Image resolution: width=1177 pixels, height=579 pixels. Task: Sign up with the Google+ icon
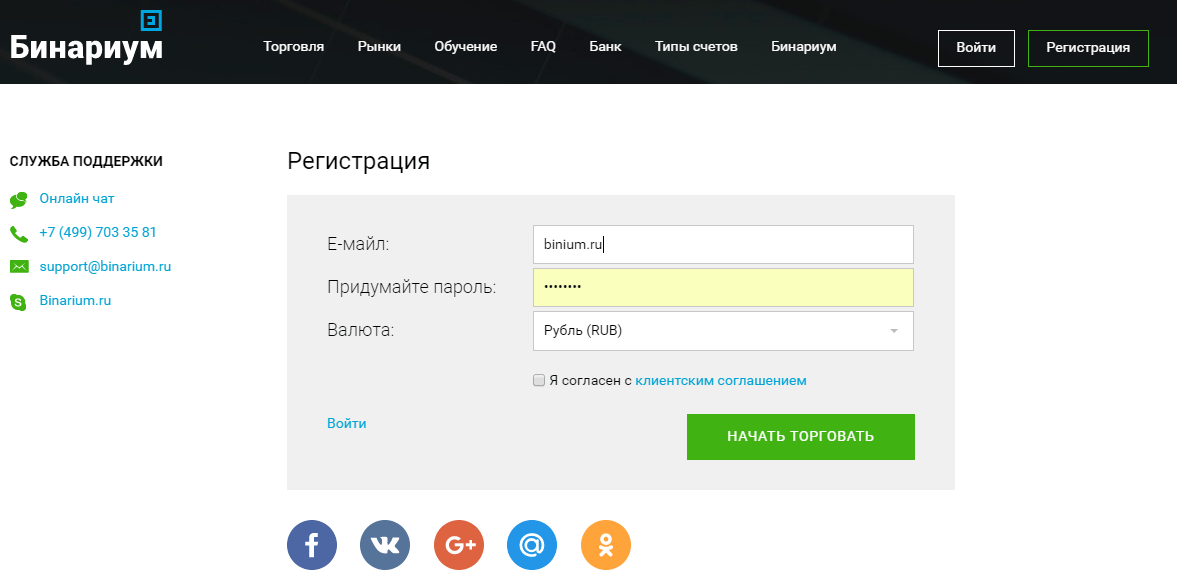[459, 545]
